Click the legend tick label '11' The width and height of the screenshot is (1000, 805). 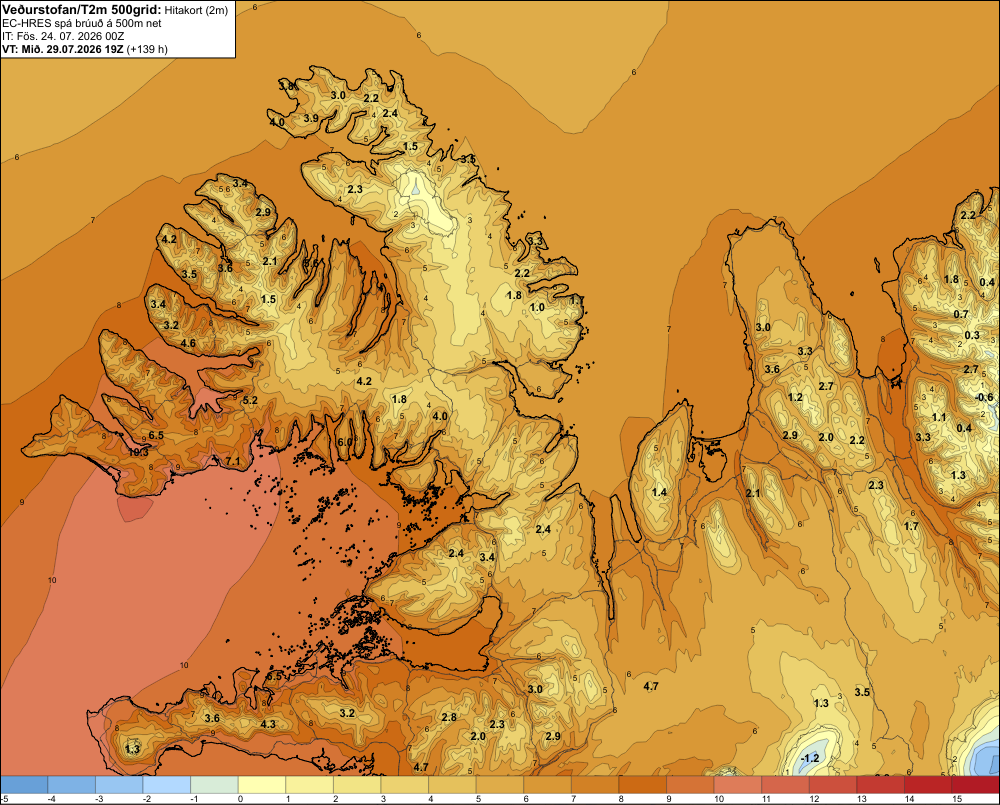coord(767,799)
